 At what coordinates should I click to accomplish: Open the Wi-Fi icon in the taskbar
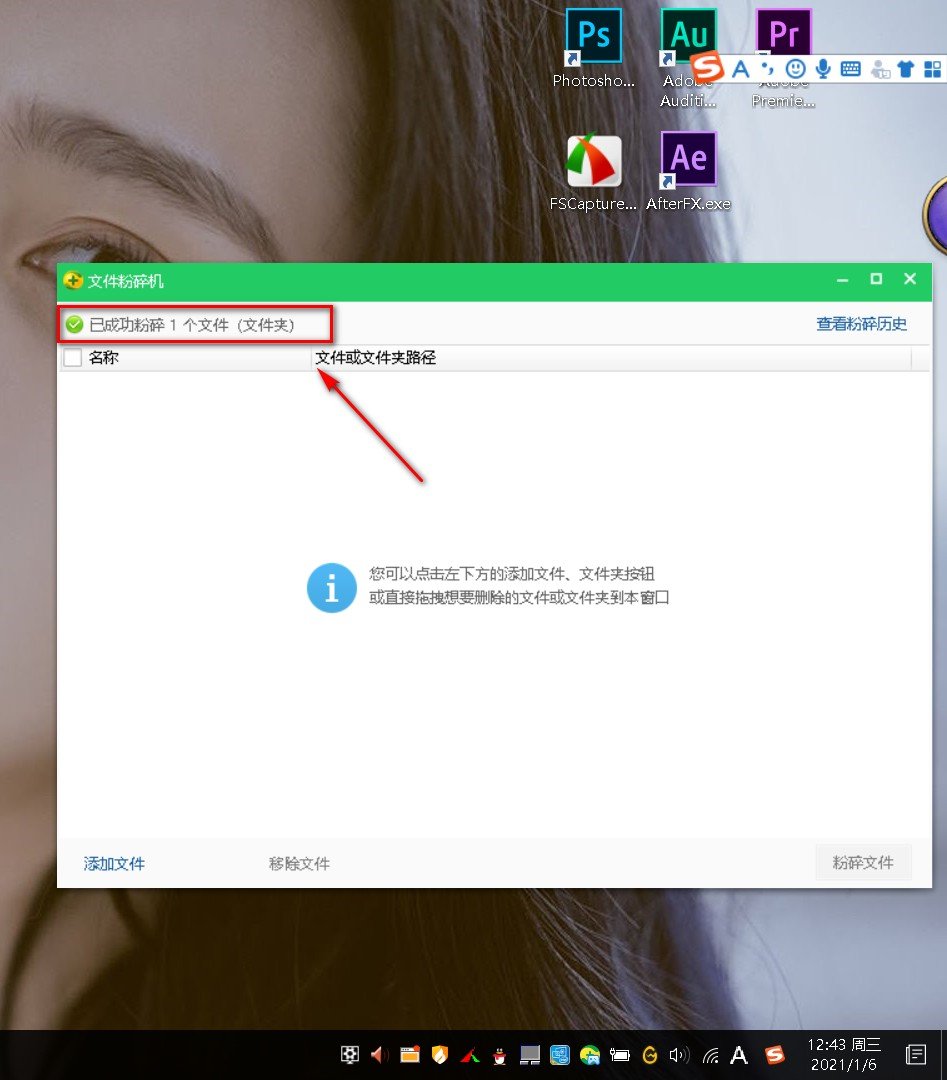tap(712, 1055)
